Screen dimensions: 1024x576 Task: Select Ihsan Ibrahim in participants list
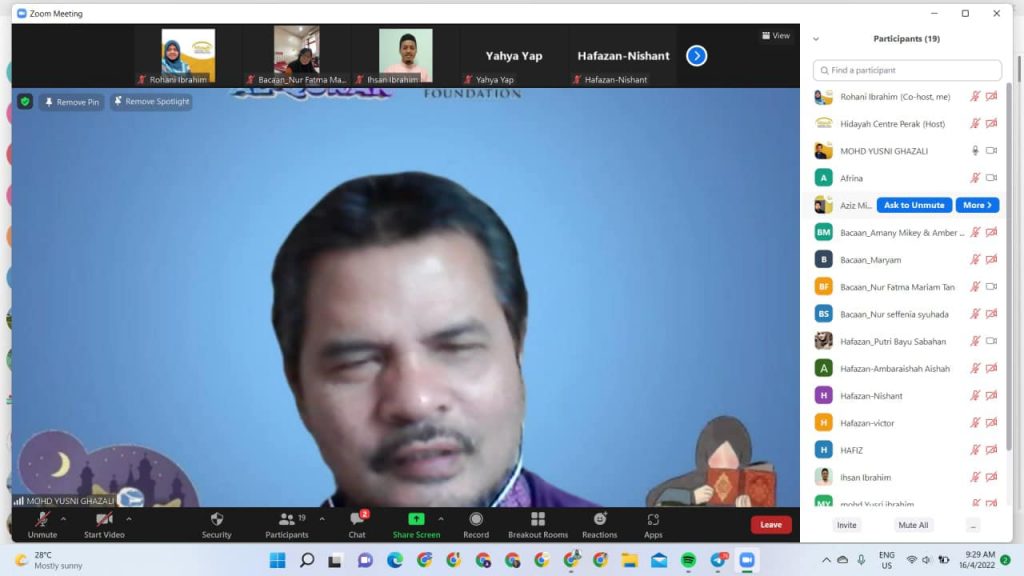[906, 477]
